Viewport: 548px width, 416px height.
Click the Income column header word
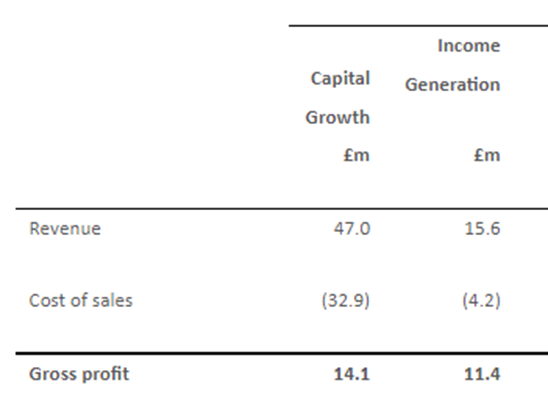coord(469,46)
